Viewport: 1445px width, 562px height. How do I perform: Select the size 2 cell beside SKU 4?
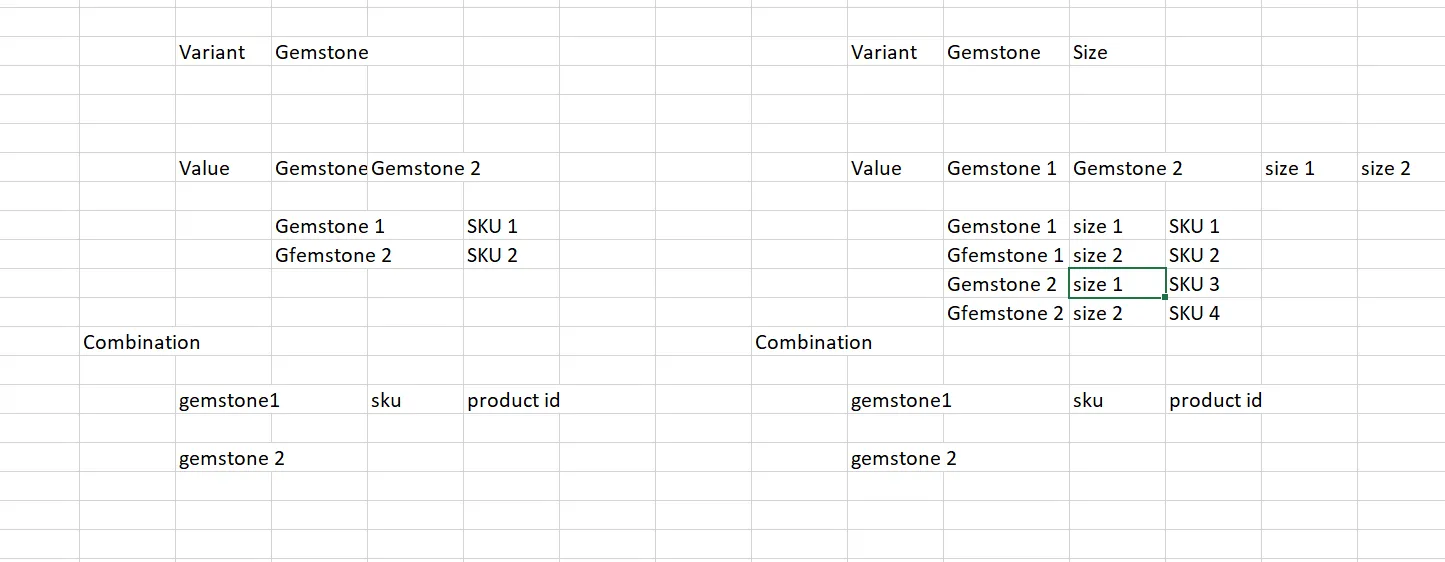click(x=1098, y=314)
